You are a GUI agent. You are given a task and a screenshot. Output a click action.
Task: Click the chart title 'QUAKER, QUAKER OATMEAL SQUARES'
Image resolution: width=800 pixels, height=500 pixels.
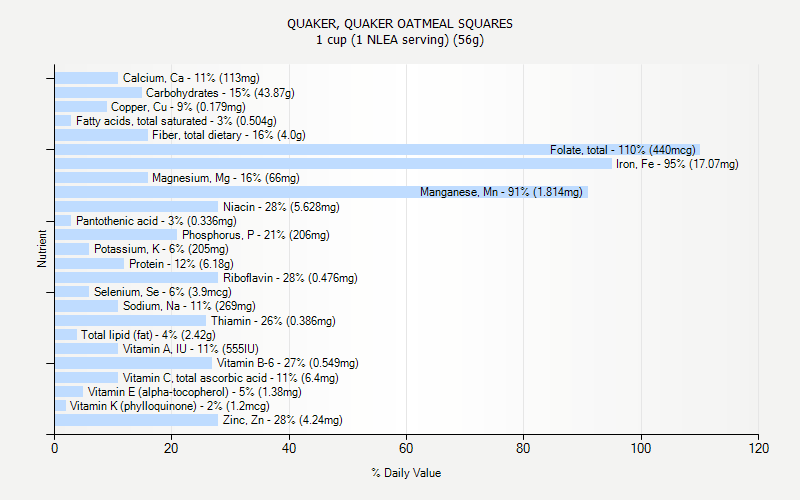399,24
